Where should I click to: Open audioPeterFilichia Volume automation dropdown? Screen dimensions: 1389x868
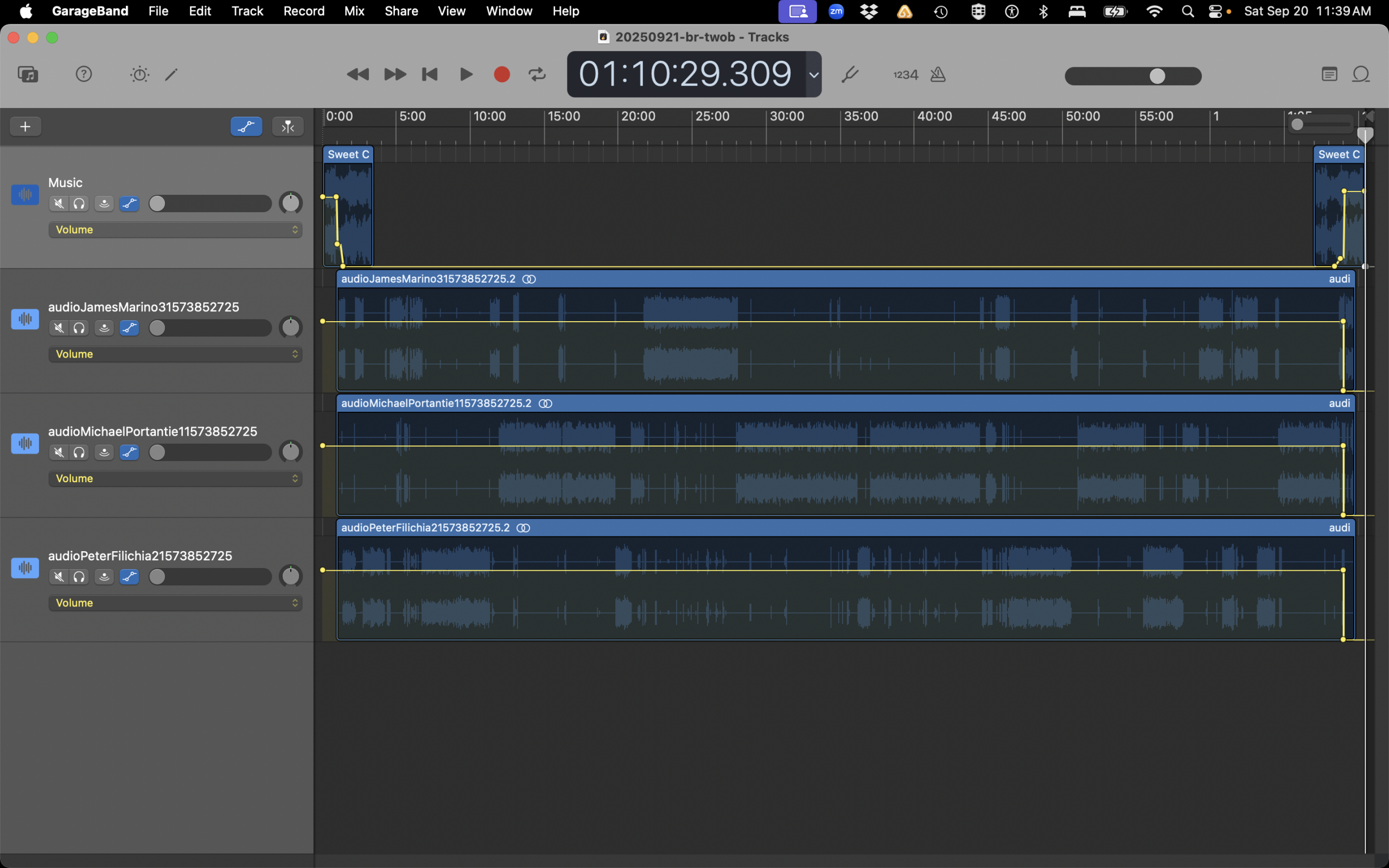(175, 603)
